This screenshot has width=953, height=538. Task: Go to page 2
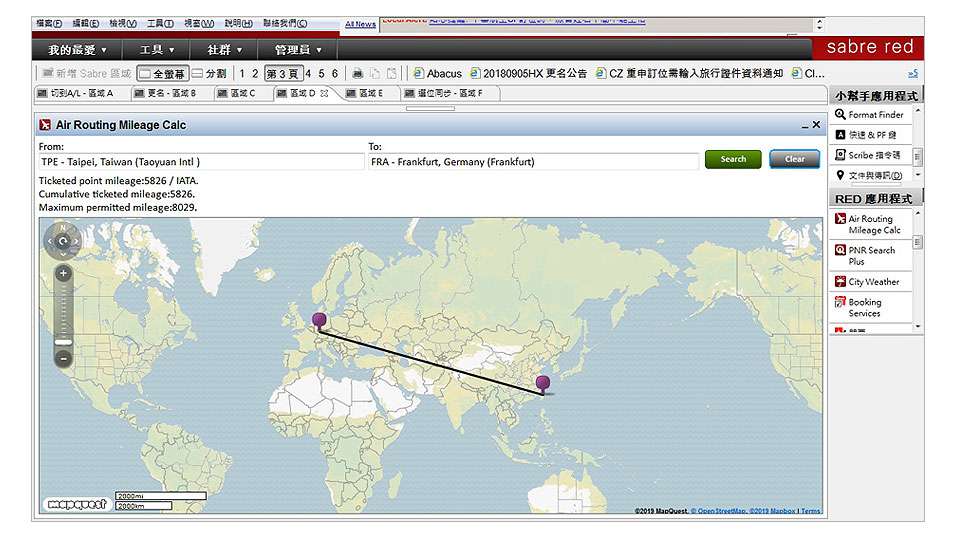click(x=255, y=74)
